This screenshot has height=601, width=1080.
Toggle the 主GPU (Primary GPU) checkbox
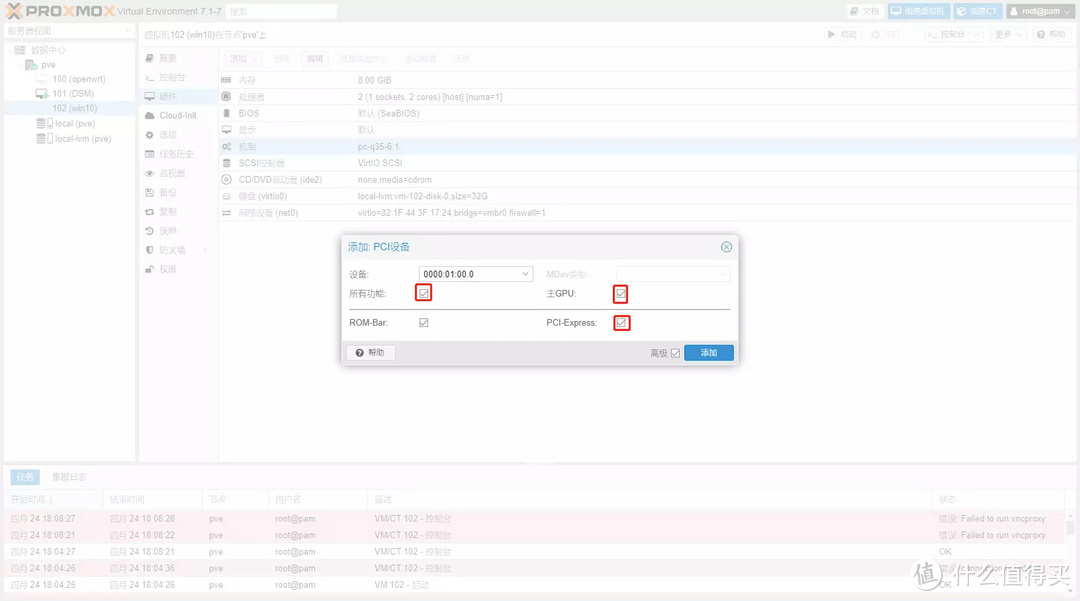[x=621, y=294]
